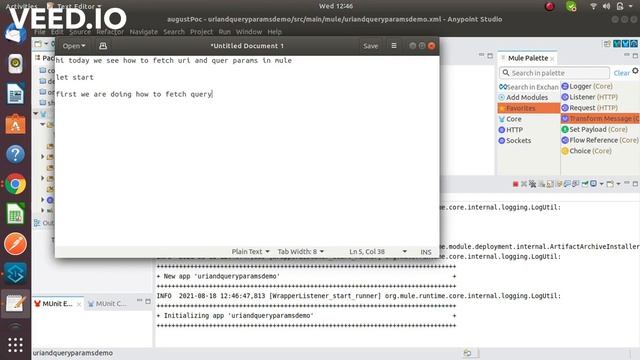This screenshot has width=640, height=360.
Task: Click the text editor line 'let start'
Action: click(x=75, y=77)
